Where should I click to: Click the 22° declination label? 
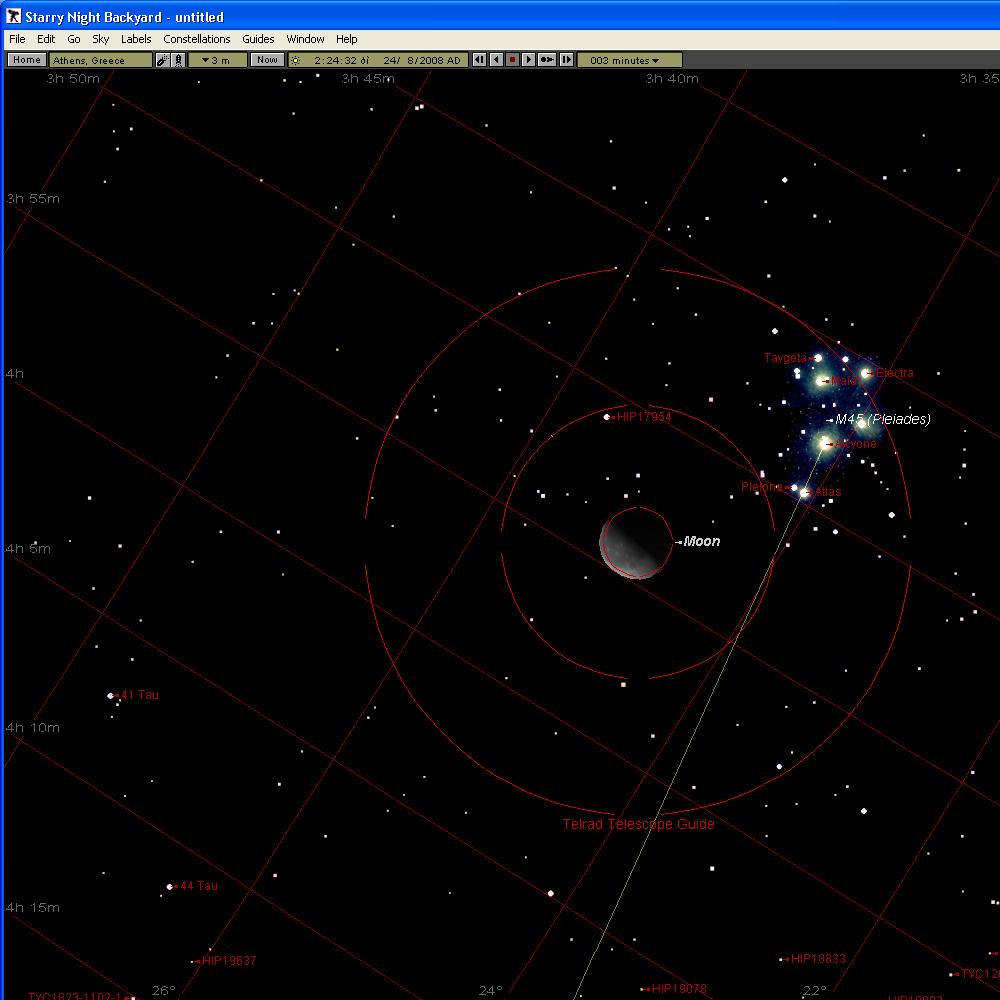click(x=814, y=990)
